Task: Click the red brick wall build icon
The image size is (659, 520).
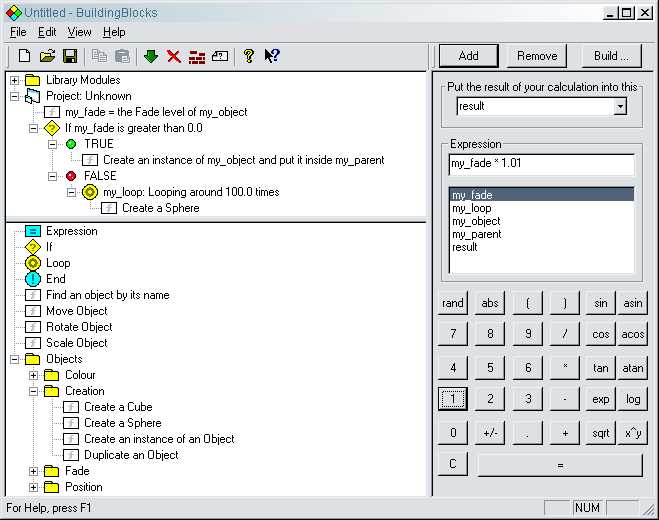Action: coord(197,57)
